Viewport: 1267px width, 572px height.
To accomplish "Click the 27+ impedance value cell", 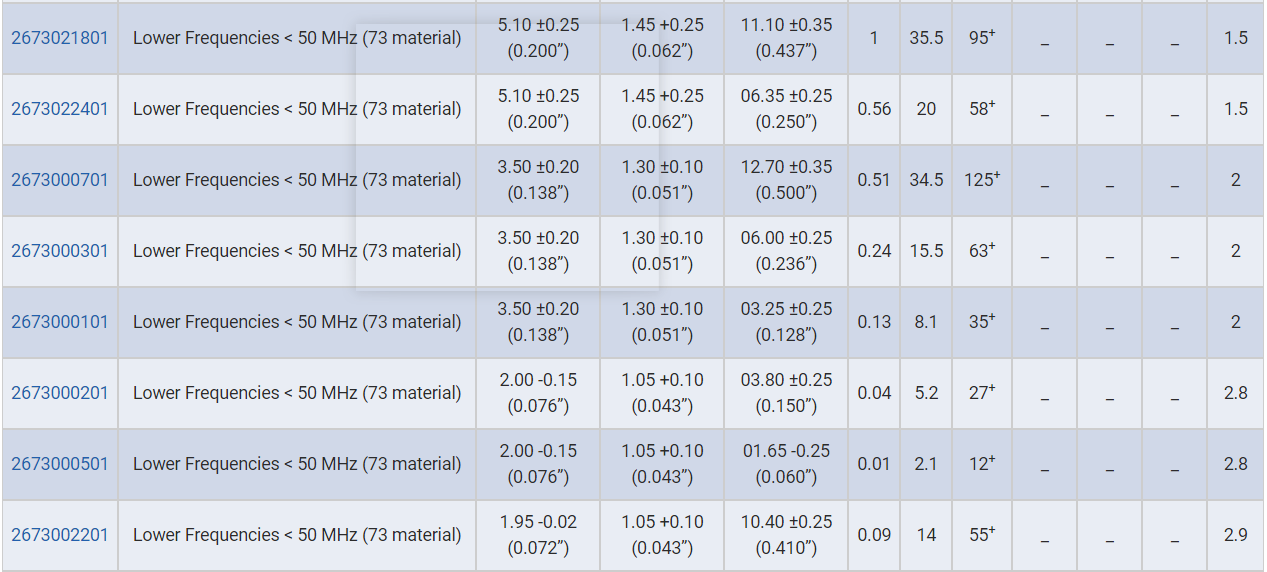I will pos(982,393).
